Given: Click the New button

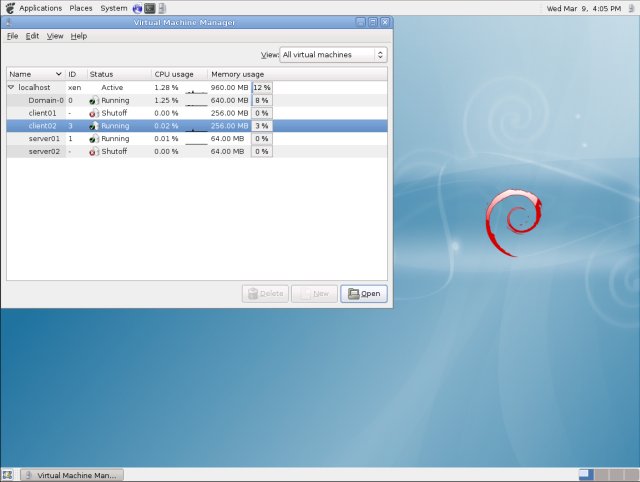Looking at the screenshot, I should [314, 293].
